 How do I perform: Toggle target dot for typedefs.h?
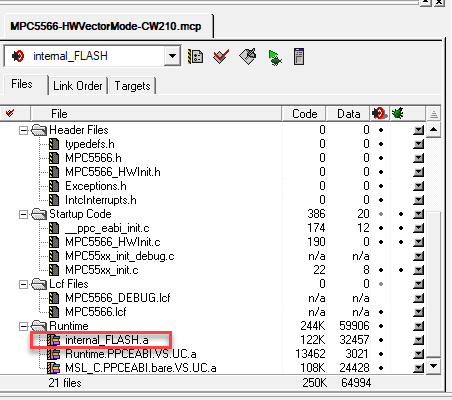[381, 144]
